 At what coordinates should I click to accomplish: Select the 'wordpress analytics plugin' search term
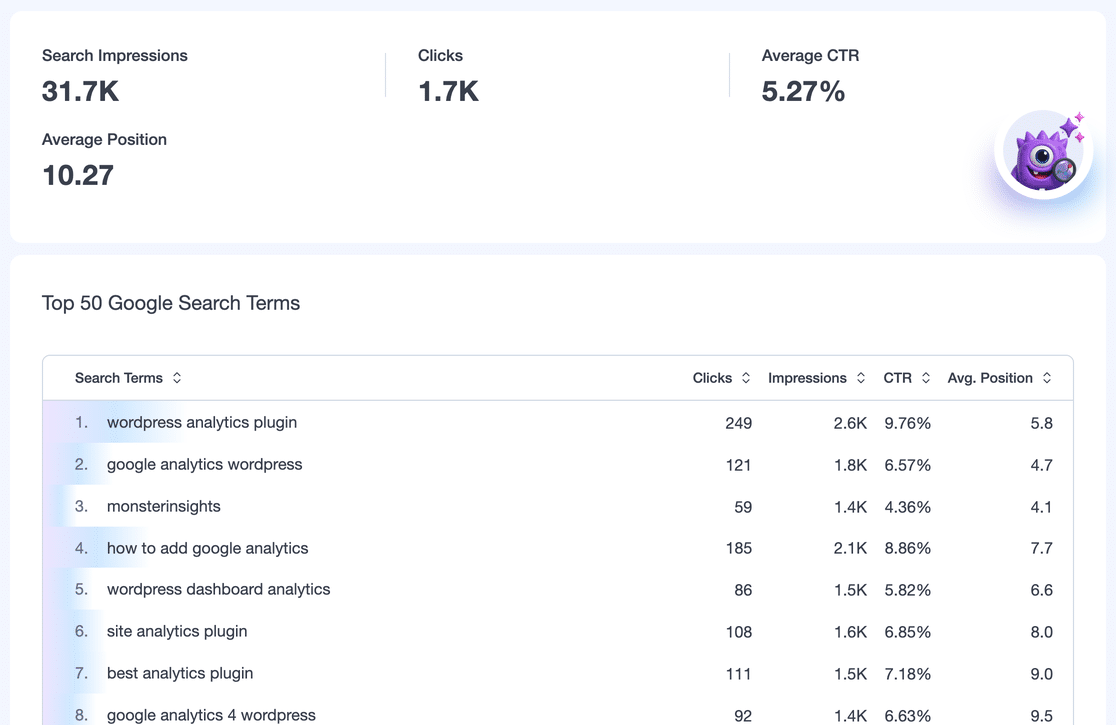coord(202,423)
